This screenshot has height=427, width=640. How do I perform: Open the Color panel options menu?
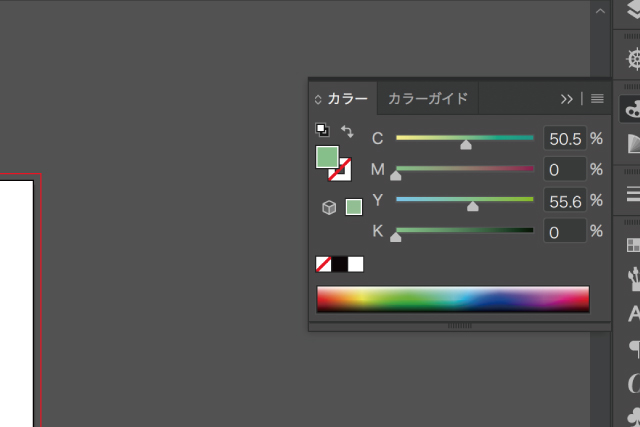[597, 99]
